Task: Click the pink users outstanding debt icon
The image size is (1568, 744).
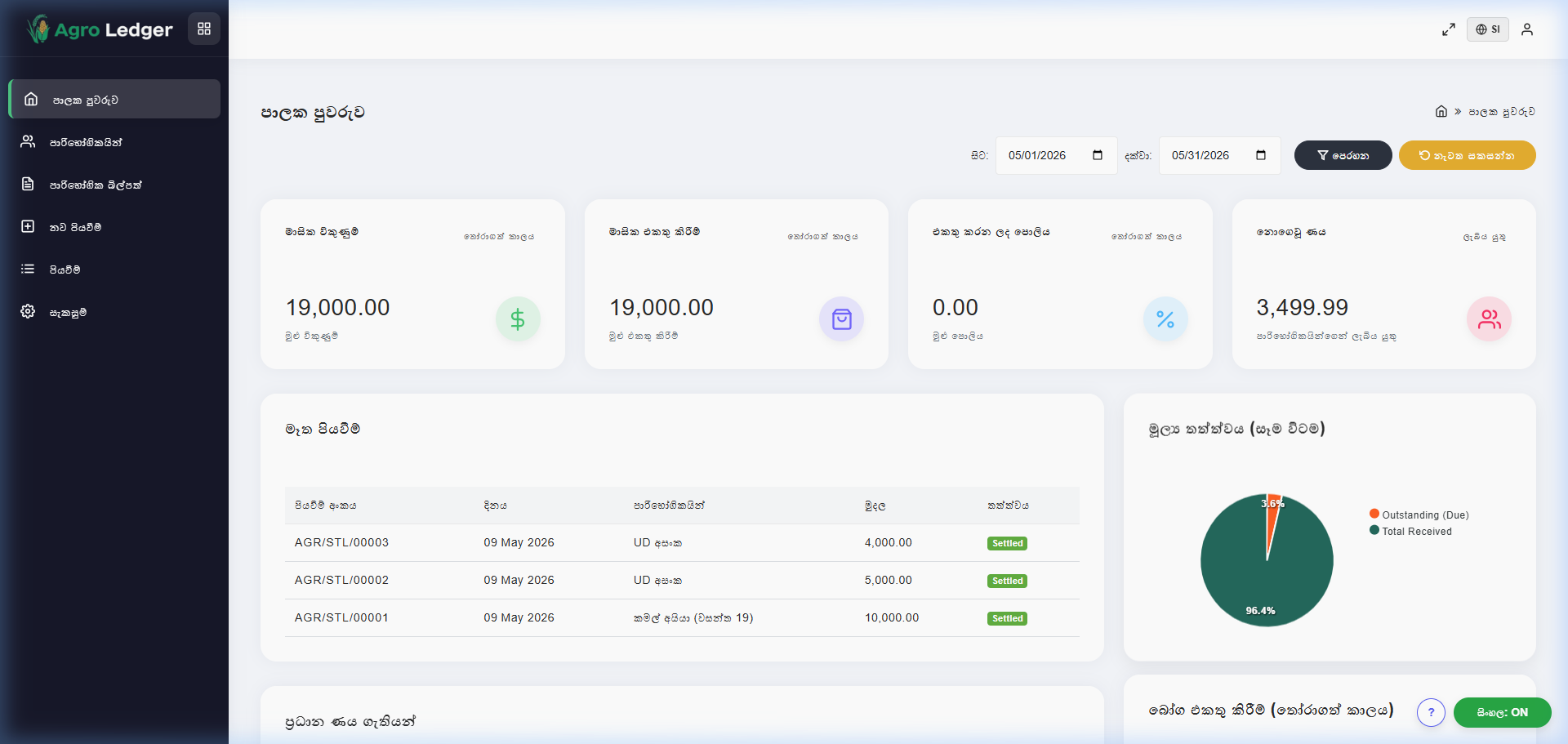Action: (x=1489, y=319)
